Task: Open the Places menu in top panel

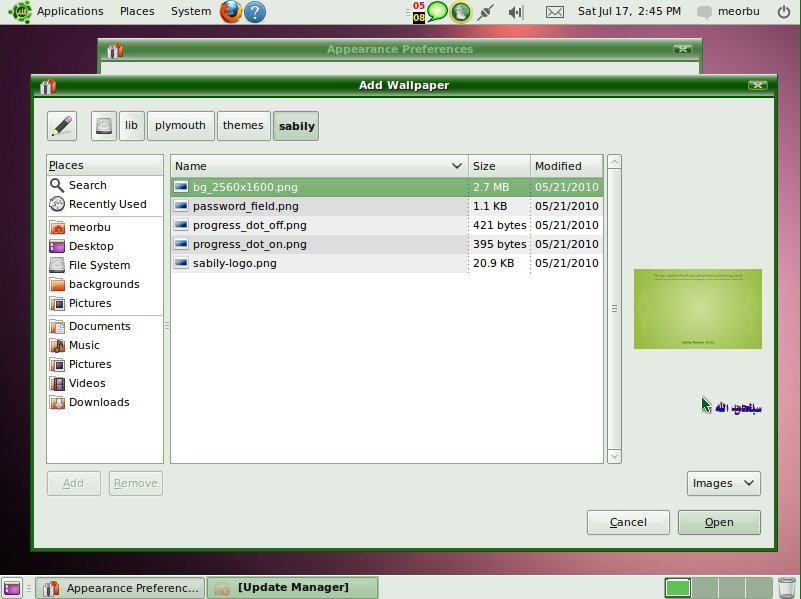Action: [x=137, y=11]
